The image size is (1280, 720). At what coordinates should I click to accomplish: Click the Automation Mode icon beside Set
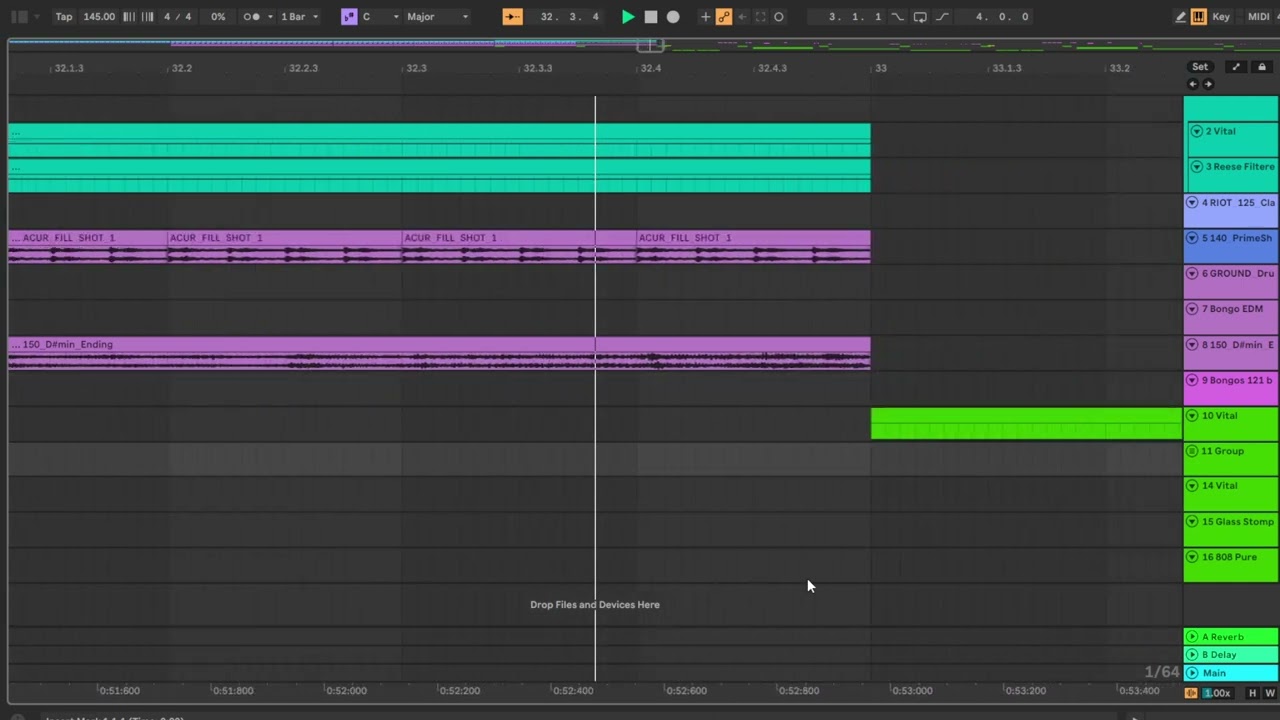[1236, 67]
